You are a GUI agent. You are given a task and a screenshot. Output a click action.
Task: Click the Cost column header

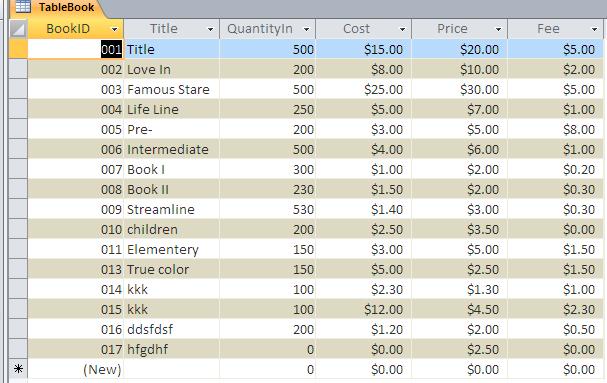[x=364, y=29]
